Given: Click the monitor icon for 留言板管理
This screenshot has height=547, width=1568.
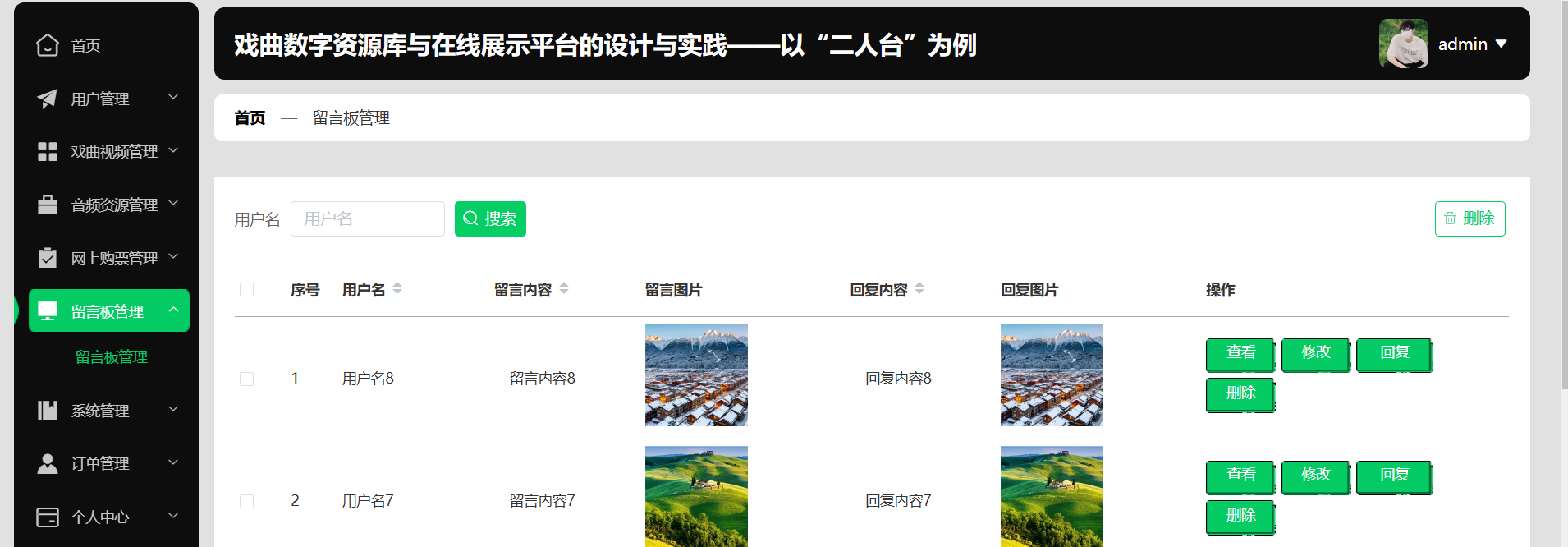Looking at the screenshot, I should coord(48,311).
